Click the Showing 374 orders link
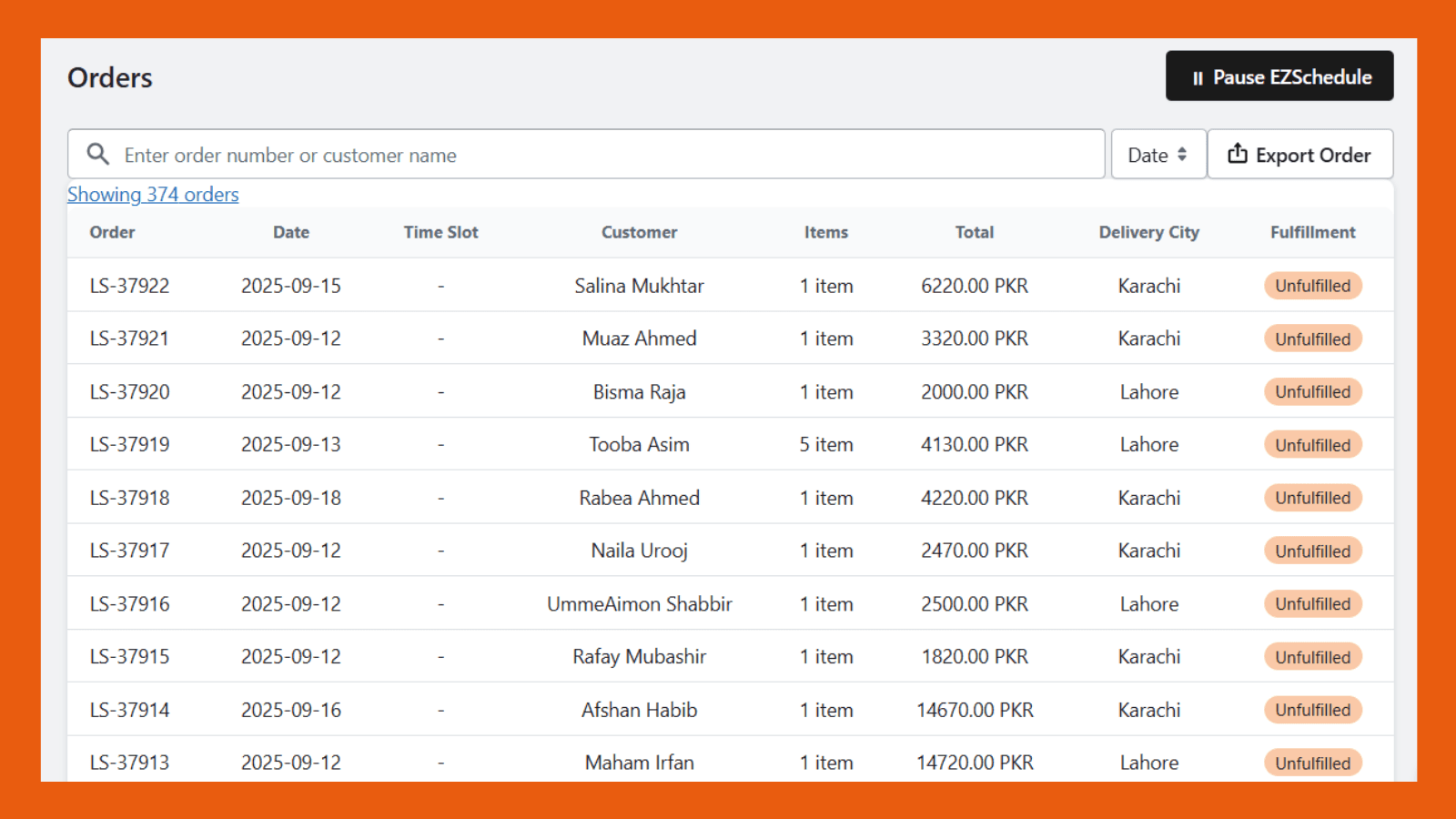 (153, 194)
